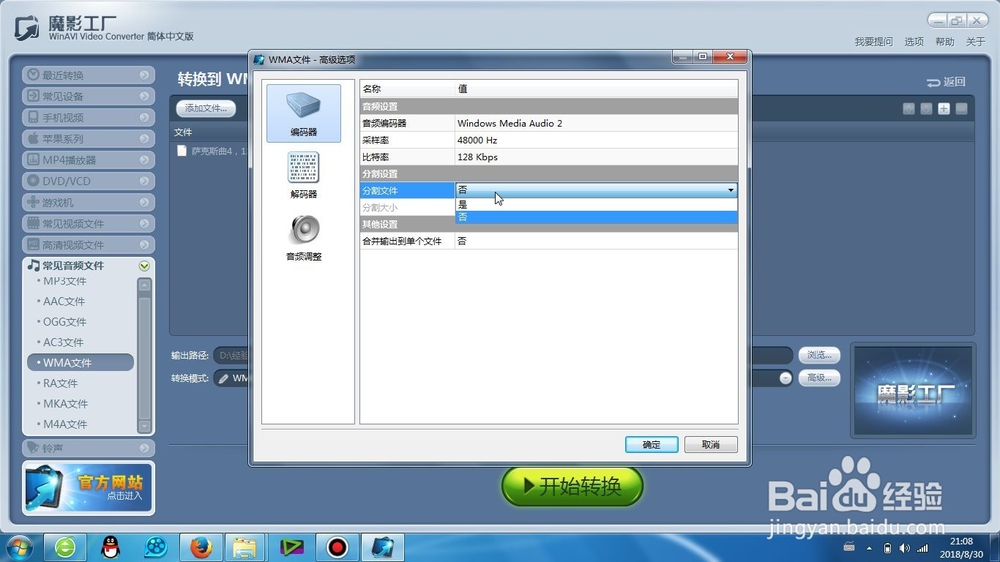
Task: Click the 确定 button in the dialog
Action: 651,445
